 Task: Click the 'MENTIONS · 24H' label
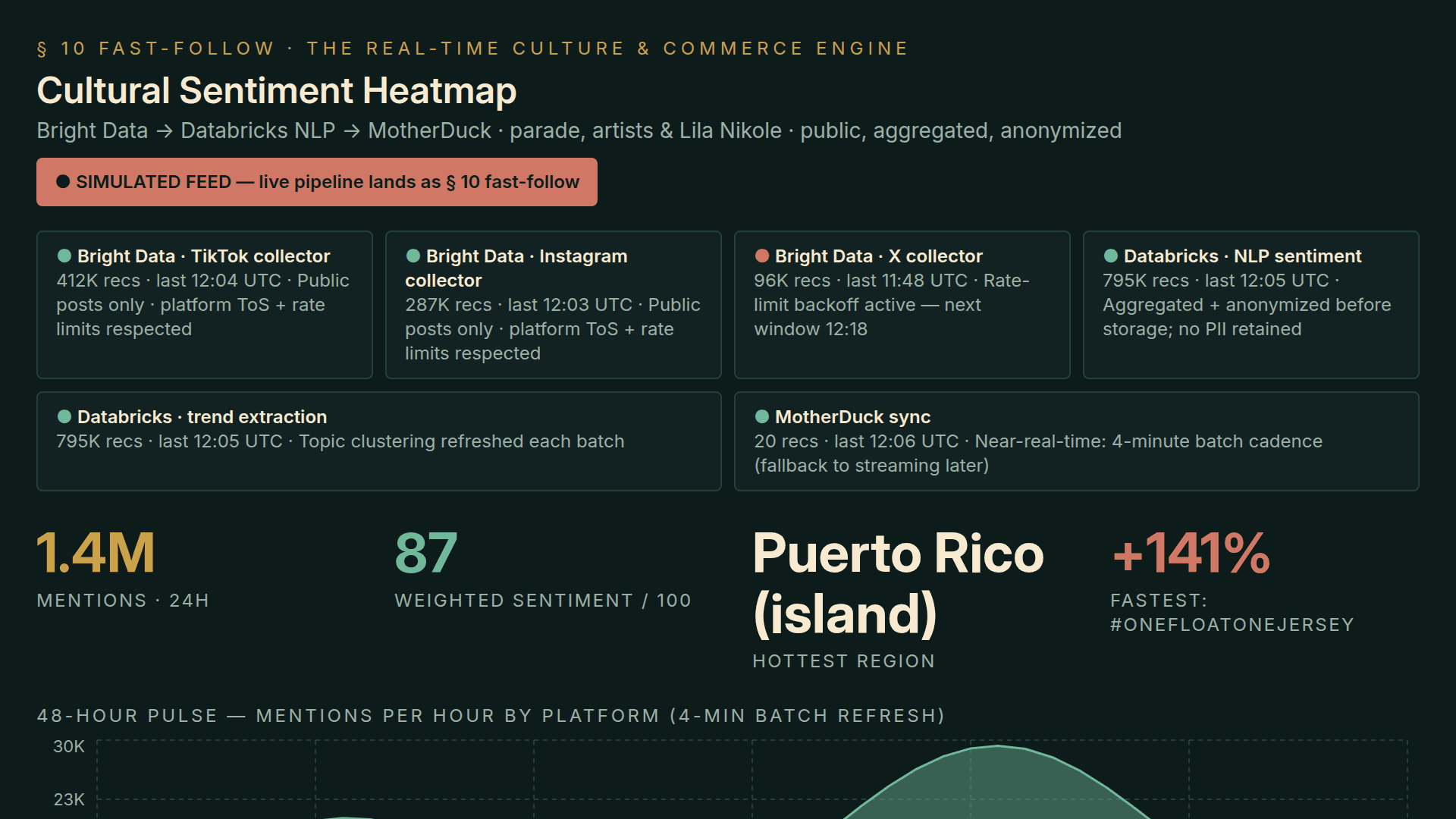123,601
